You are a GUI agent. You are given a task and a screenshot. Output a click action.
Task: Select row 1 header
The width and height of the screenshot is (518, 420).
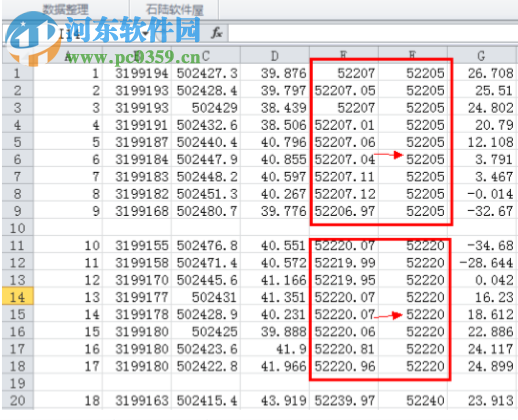(18, 73)
